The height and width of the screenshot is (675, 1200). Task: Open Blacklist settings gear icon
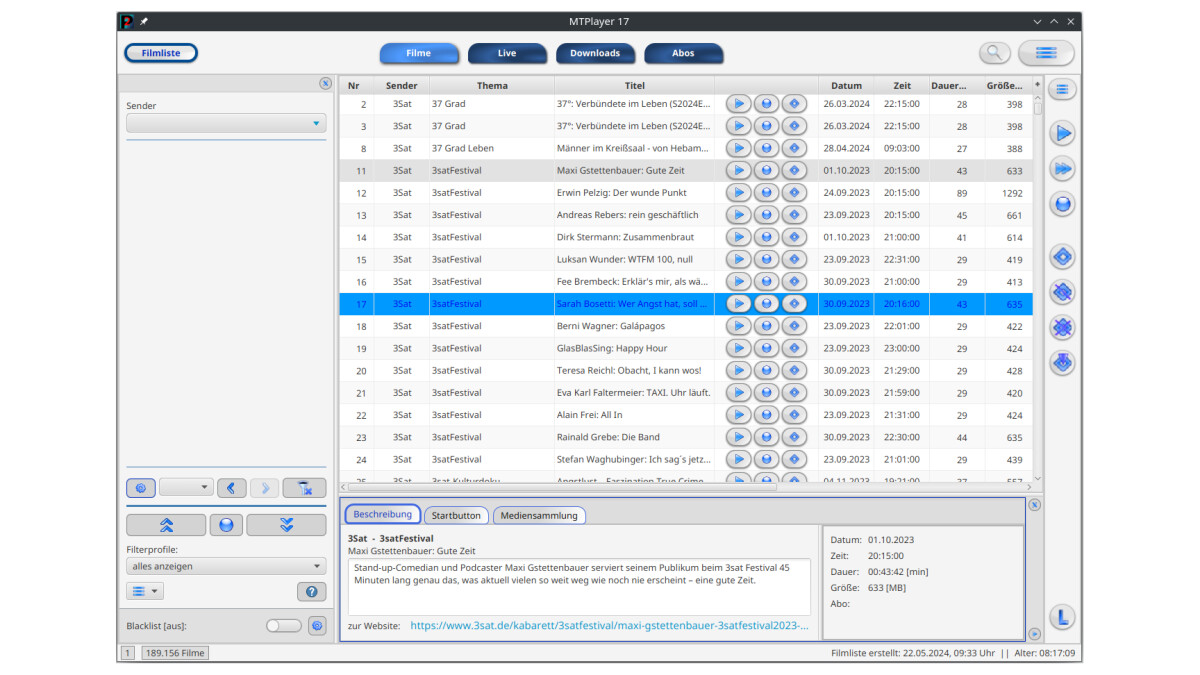click(317, 626)
